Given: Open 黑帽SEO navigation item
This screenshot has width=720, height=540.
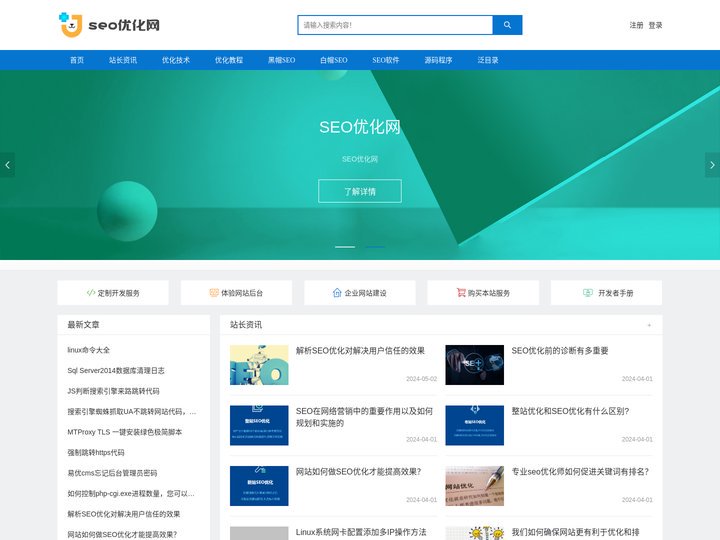Looking at the screenshot, I should click(x=281, y=60).
